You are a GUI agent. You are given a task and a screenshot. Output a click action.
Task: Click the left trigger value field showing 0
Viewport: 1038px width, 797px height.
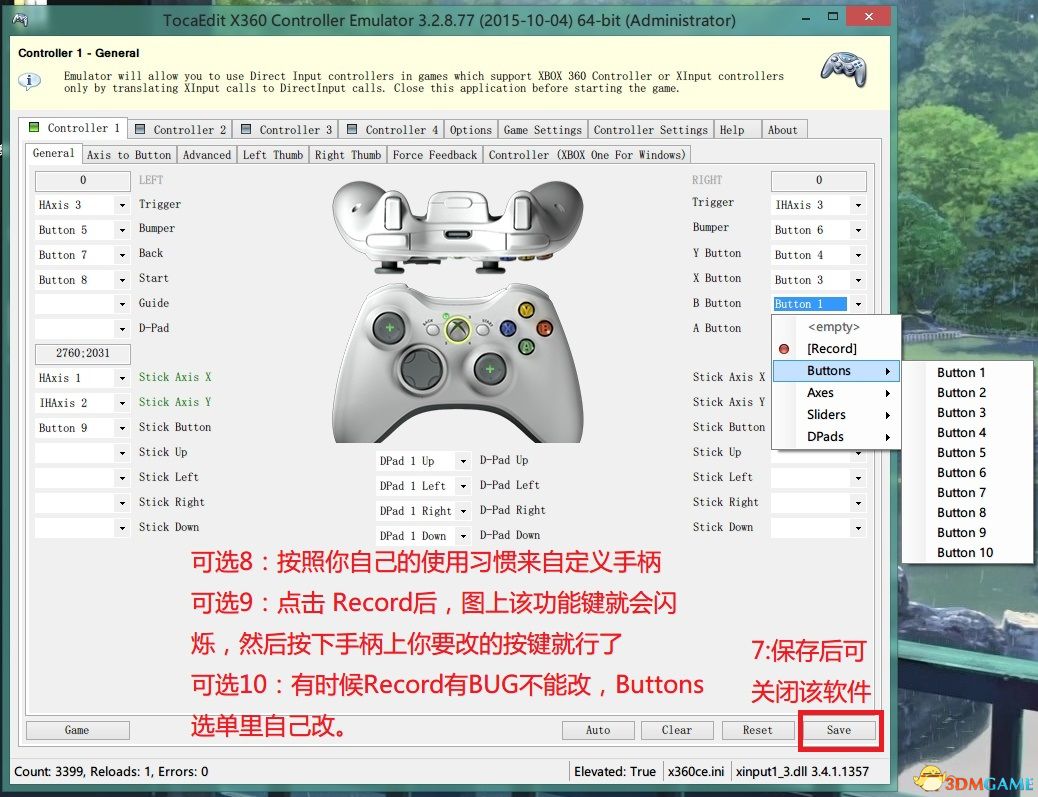[83, 181]
